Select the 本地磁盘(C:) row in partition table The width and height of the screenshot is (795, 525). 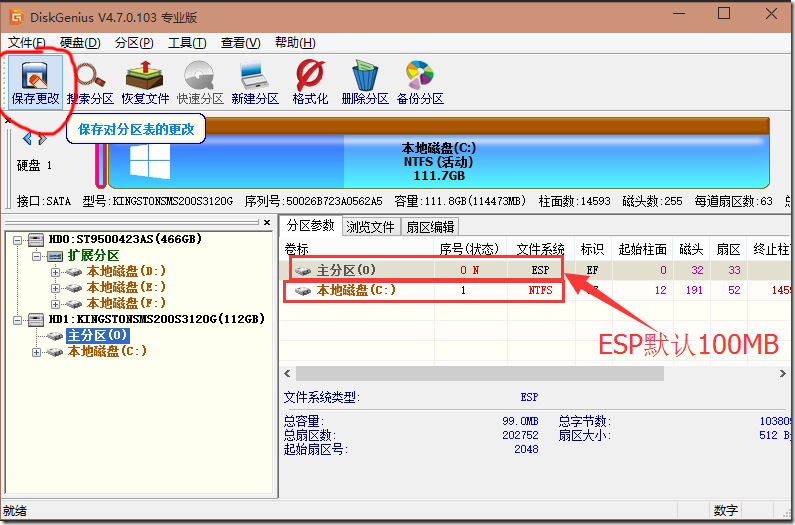click(x=537, y=291)
